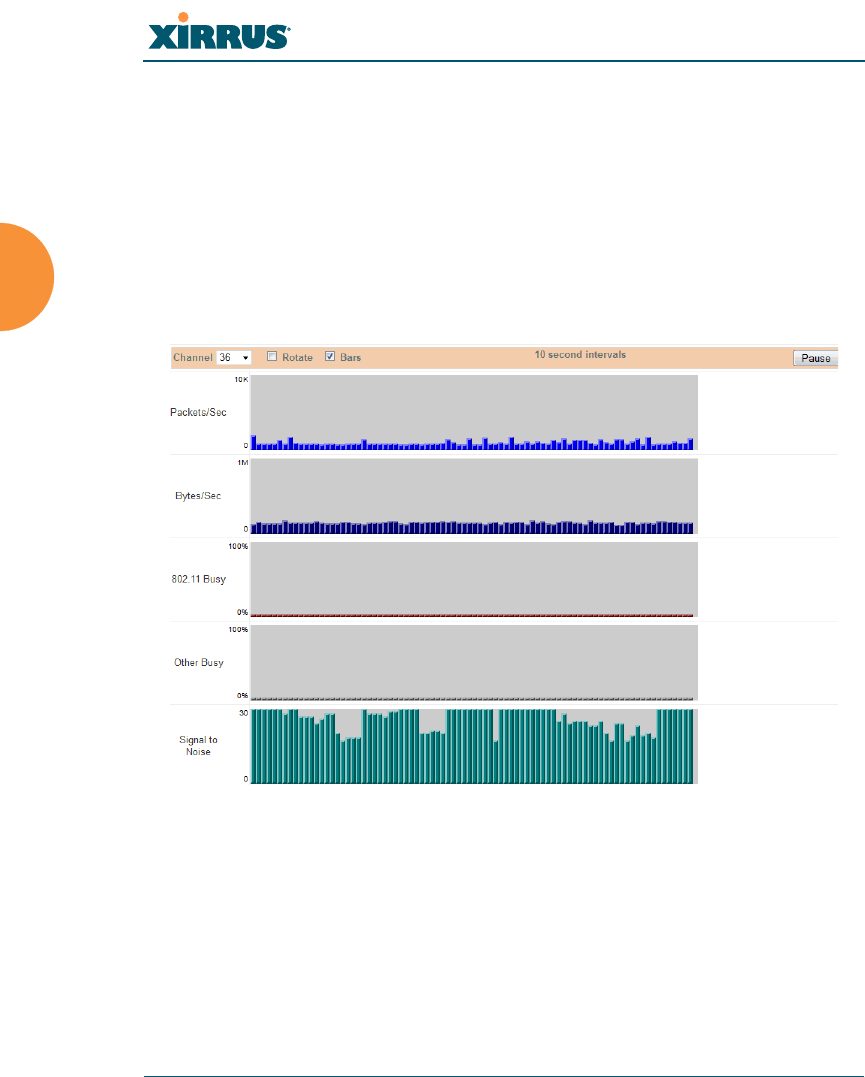Viewport: 865px width, 1077px height.
Task: Click the Xirrus logo
Action: (219, 32)
